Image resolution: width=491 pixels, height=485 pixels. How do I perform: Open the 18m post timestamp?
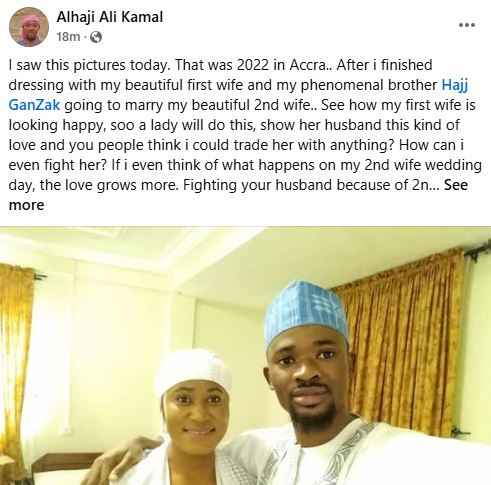[x=68, y=37]
